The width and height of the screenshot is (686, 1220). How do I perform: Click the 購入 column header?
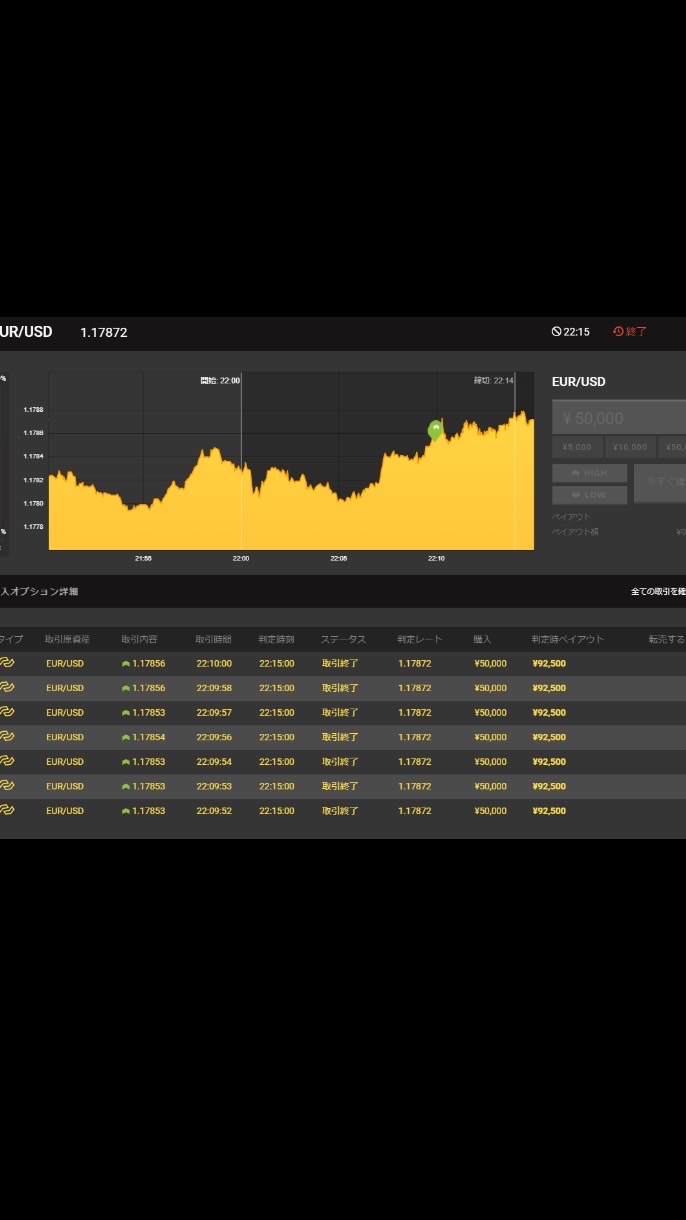482,639
